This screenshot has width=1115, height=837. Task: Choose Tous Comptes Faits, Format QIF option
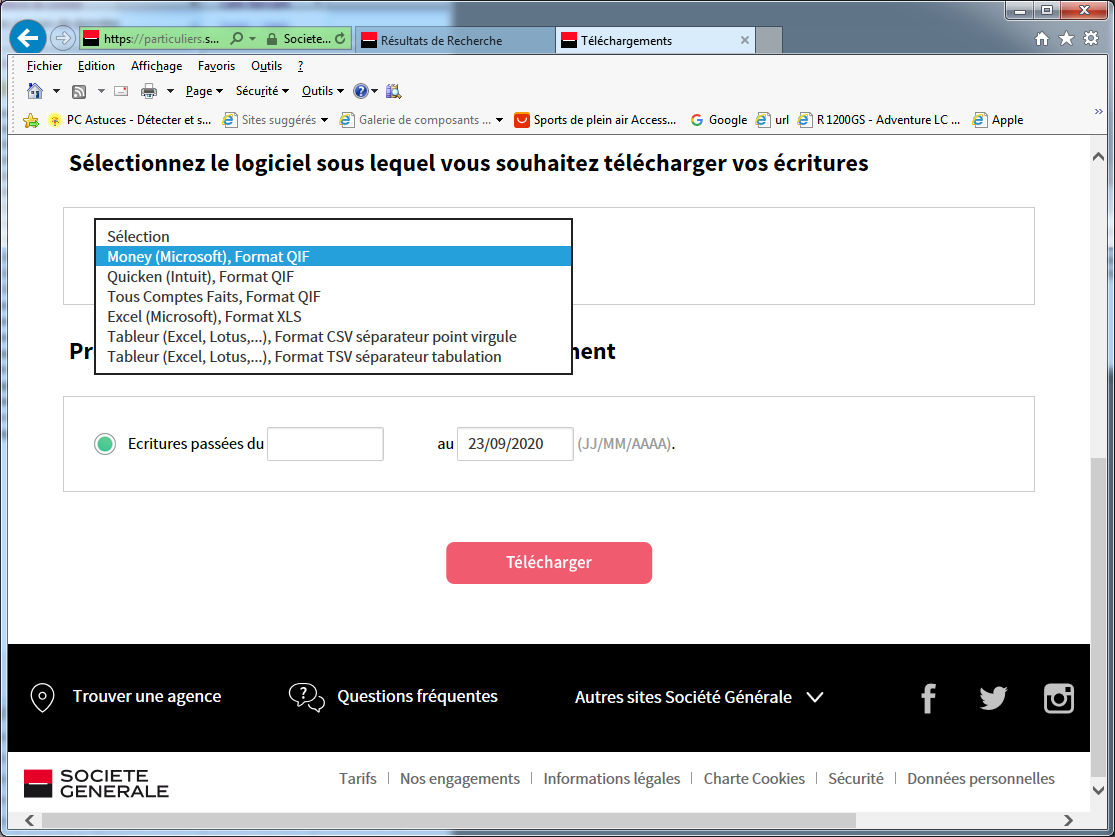point(334,297)
